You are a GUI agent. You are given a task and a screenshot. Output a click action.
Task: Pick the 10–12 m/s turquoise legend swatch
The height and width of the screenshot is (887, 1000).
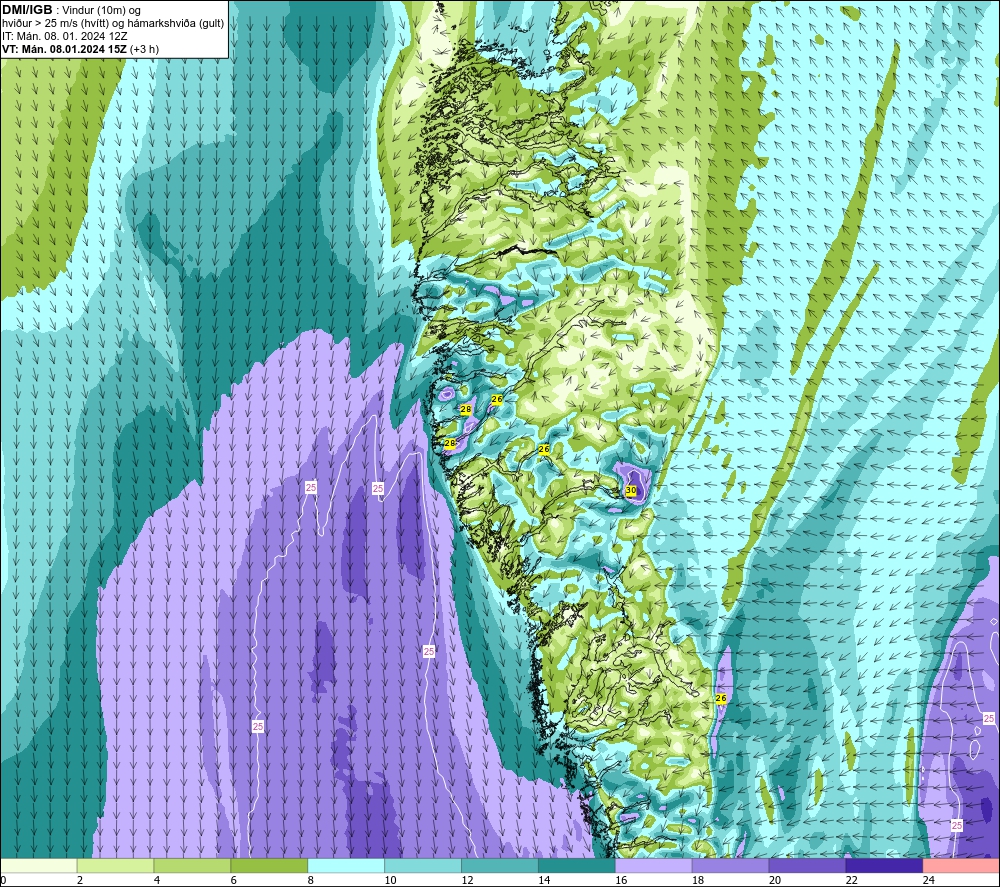tap(423, 865)
